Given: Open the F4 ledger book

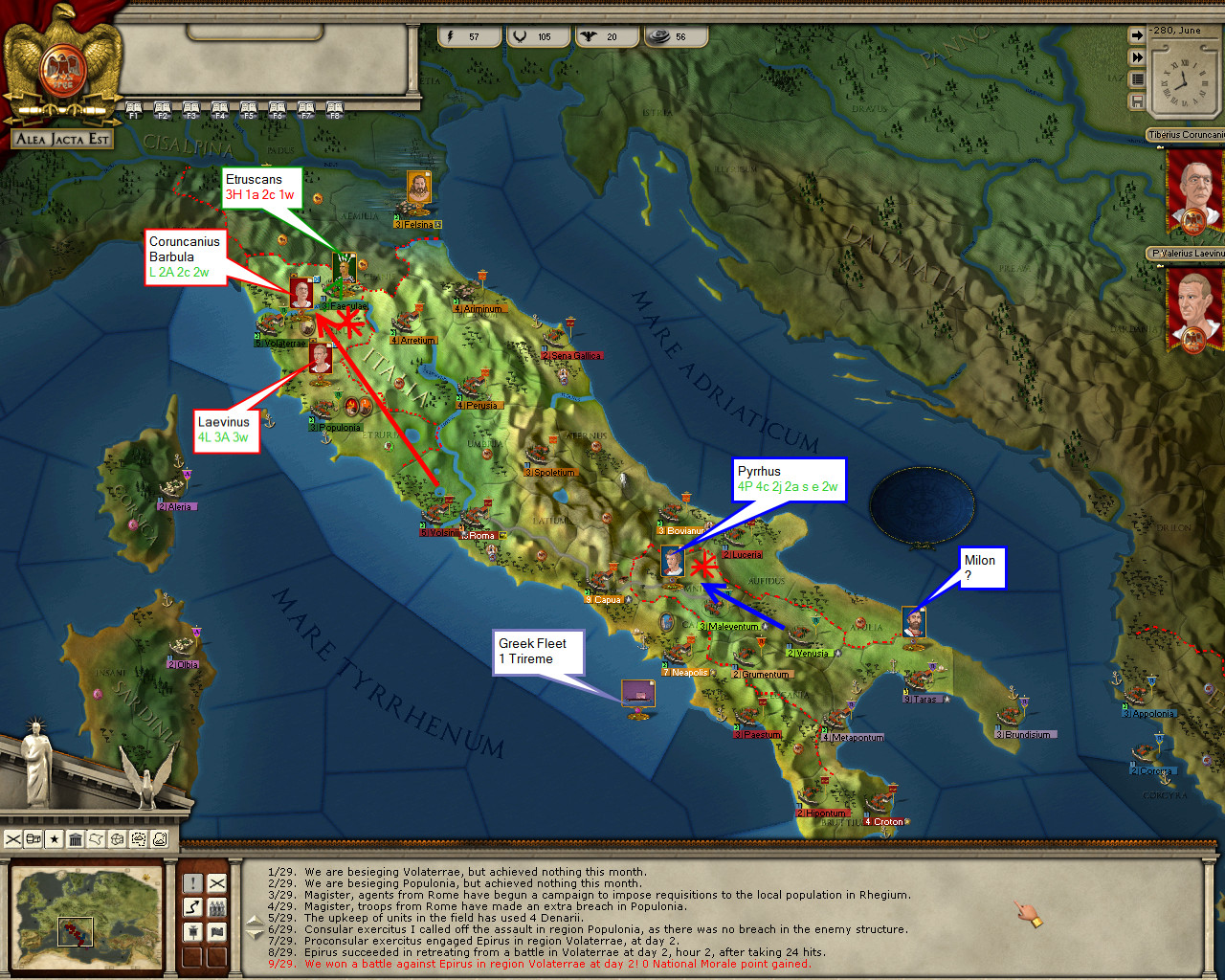Looking at the screenshot, I should click(220, 110).
